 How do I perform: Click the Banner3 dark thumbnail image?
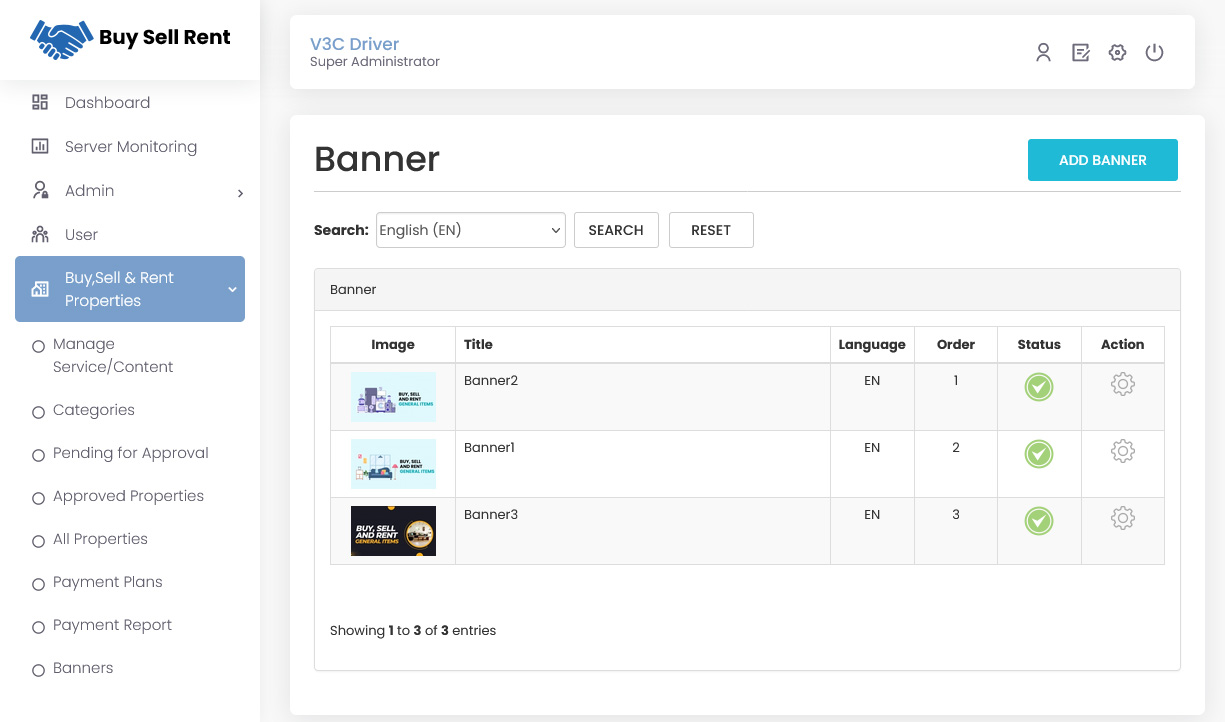[393, 531]
